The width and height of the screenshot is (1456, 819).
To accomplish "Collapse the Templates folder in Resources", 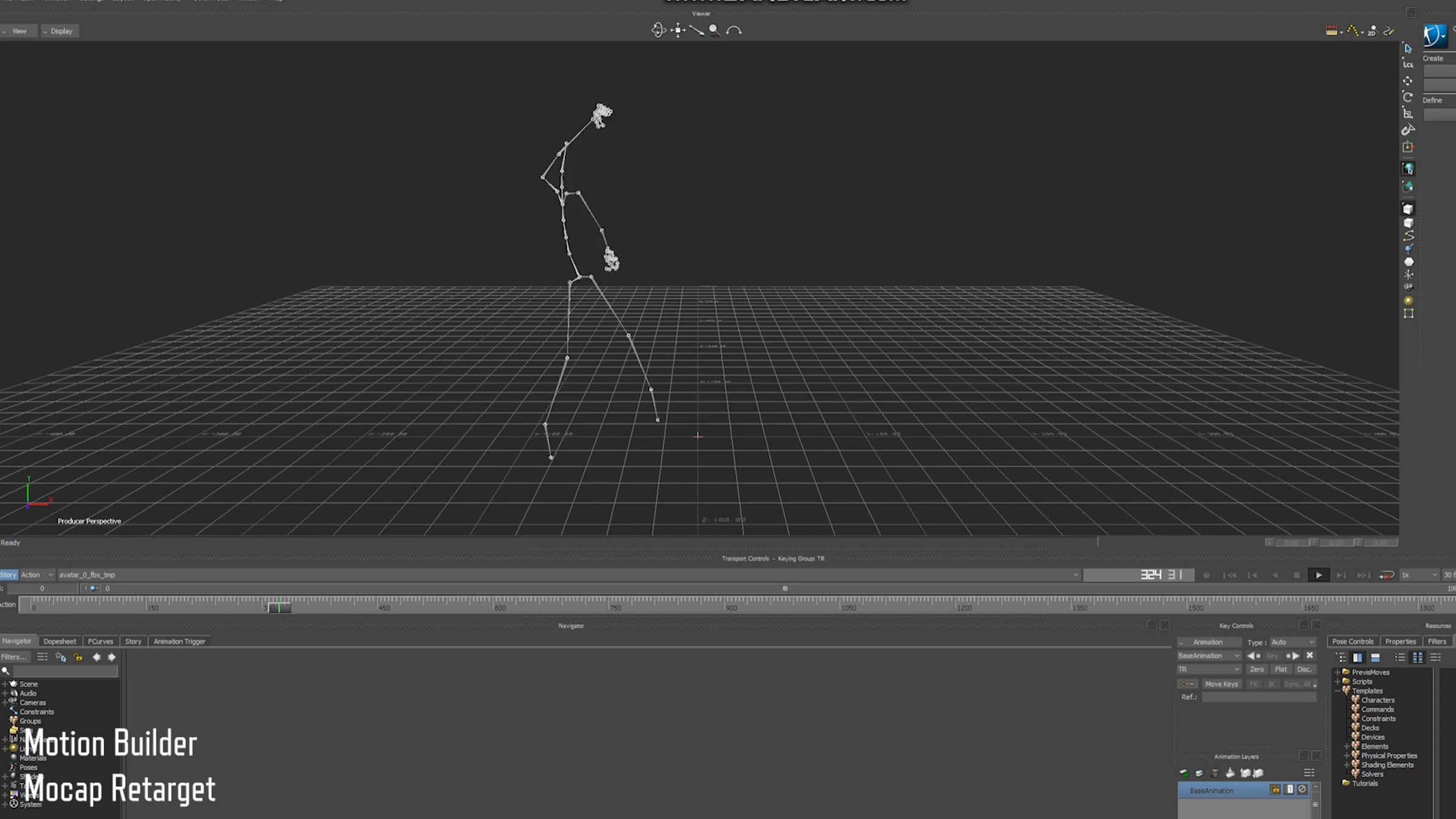I will pyautogui.click(x=1338, y=690).
